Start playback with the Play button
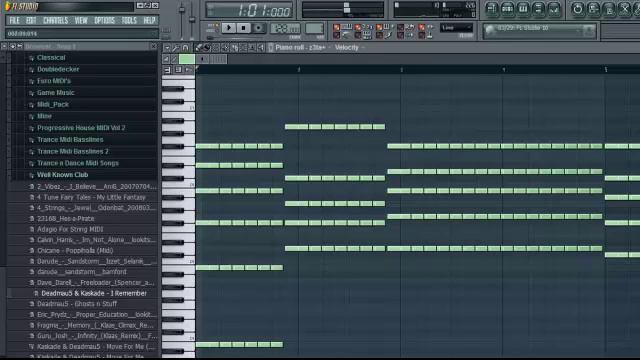640x360 pixels. [x=229, y=28]
